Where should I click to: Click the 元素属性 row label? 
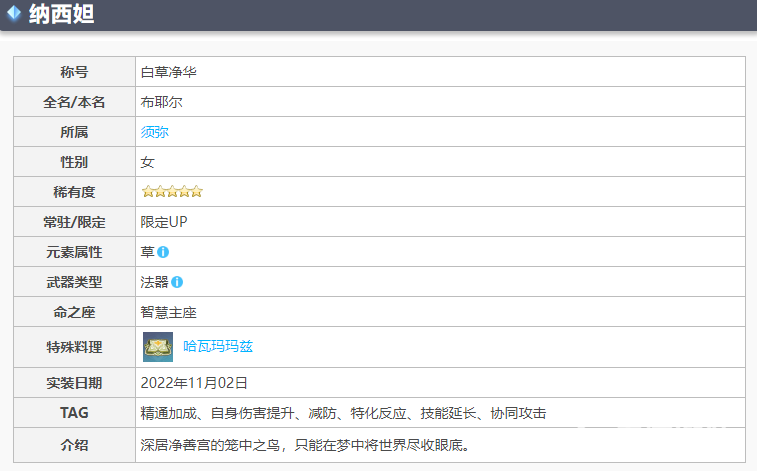point(74,252)
